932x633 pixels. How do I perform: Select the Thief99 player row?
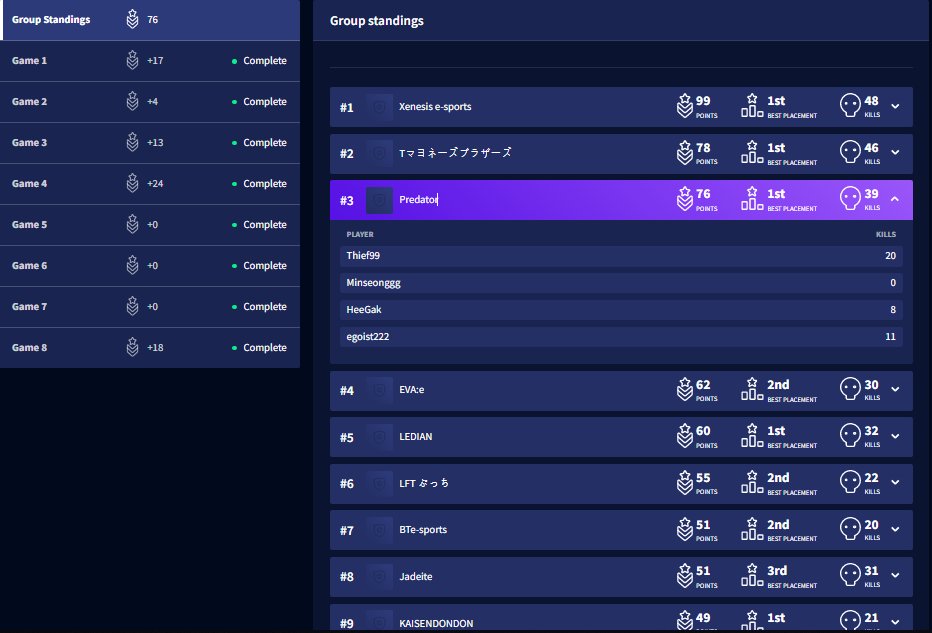click(x=621, y=256)
